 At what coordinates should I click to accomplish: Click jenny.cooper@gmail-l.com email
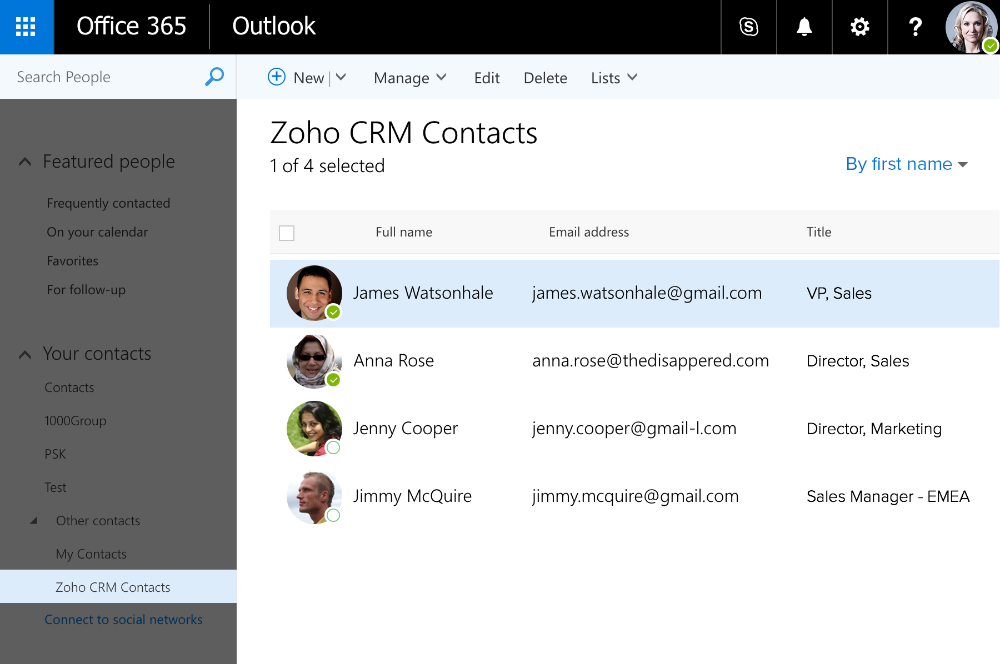[634, 429]
